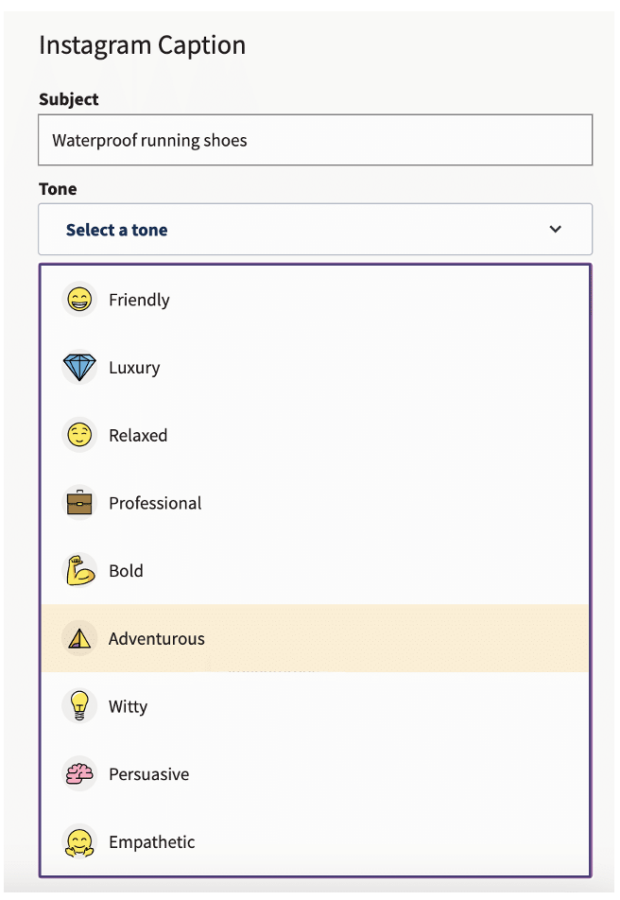Image resolution: width=620 pixels, height=900 pixels.
Task: Click the Subject field with Waterproof running shoes
Action: pyautogui.click(x=315, y=140)
